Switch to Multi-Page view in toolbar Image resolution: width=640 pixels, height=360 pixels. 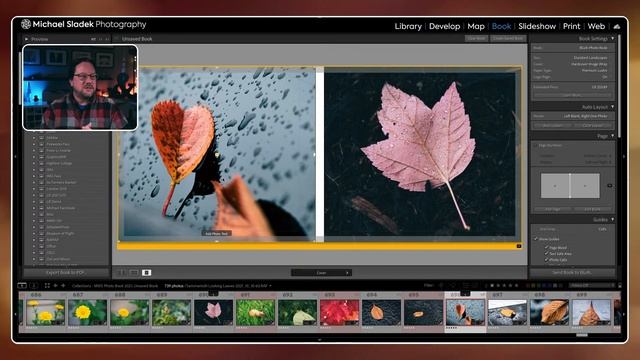tap(122, 272)
